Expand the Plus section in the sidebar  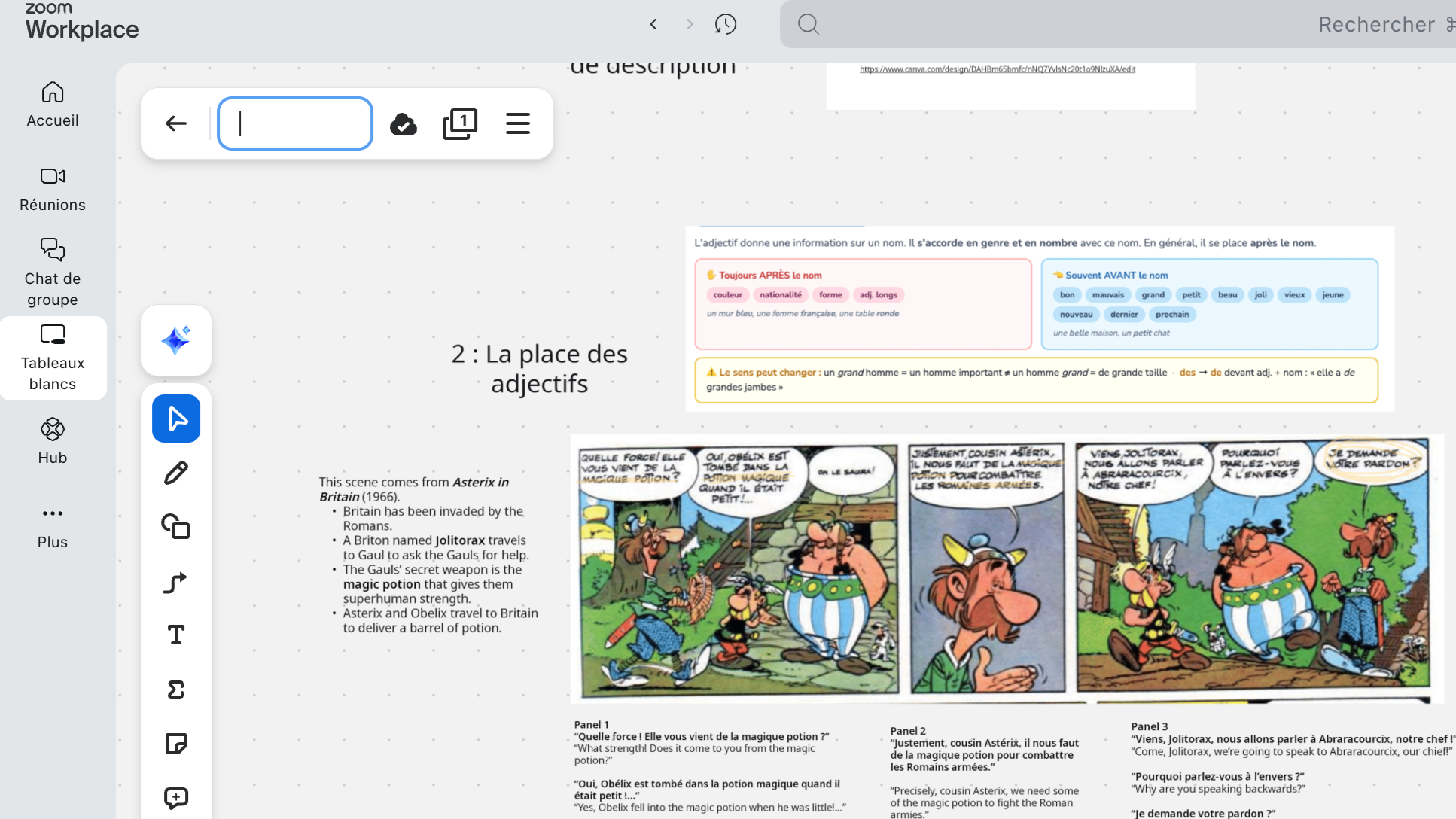(x=52, y=523)
